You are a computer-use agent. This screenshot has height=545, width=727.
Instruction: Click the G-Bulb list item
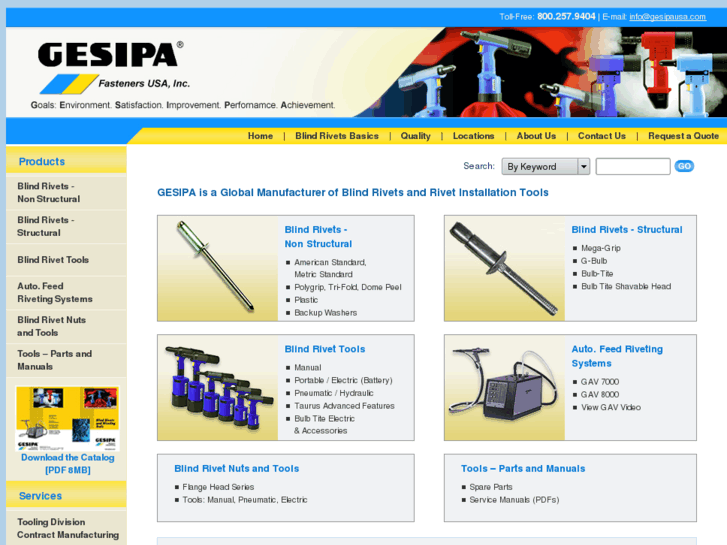coord(594,261)
